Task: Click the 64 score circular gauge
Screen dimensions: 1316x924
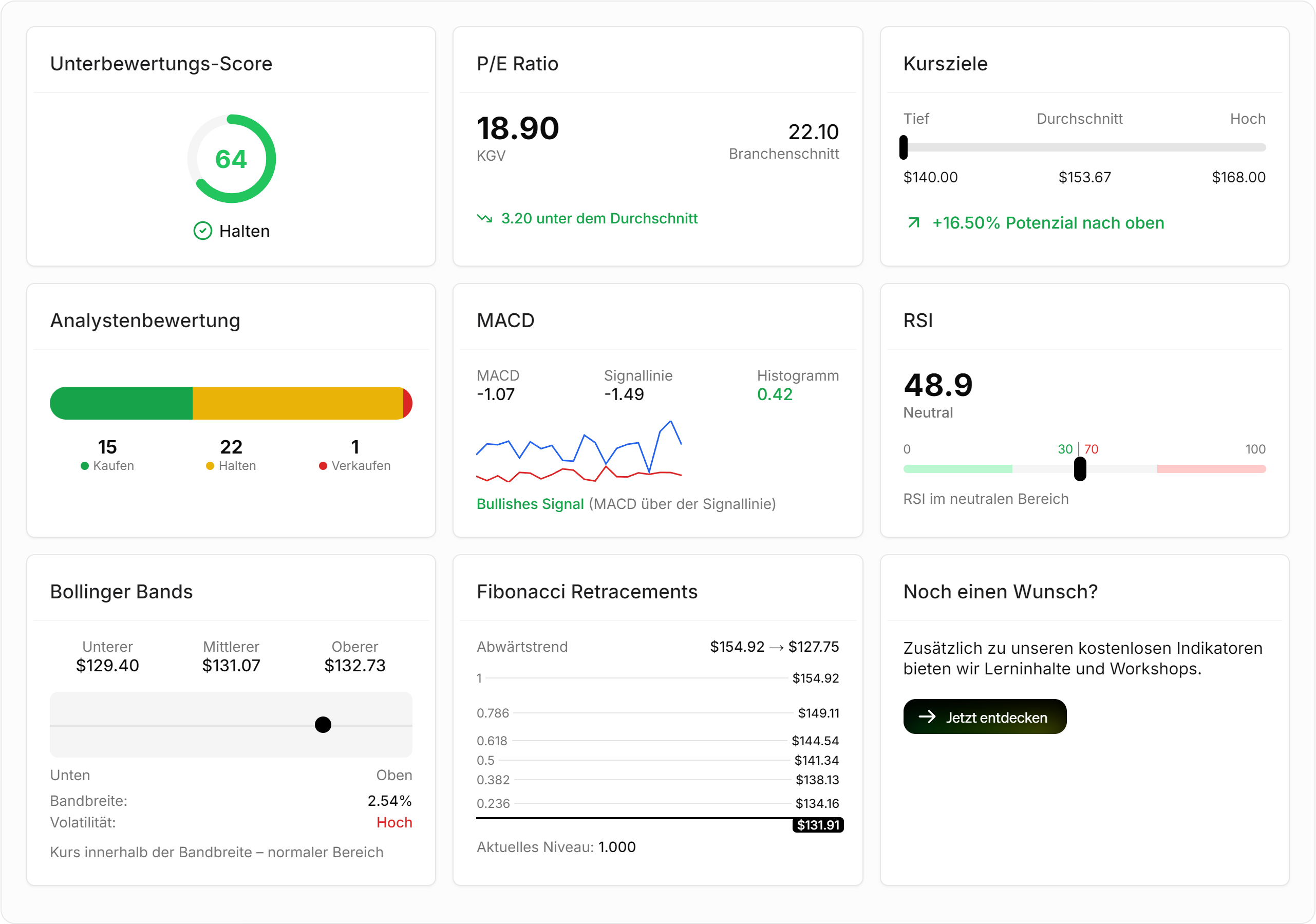Action: tap(231, 159)
